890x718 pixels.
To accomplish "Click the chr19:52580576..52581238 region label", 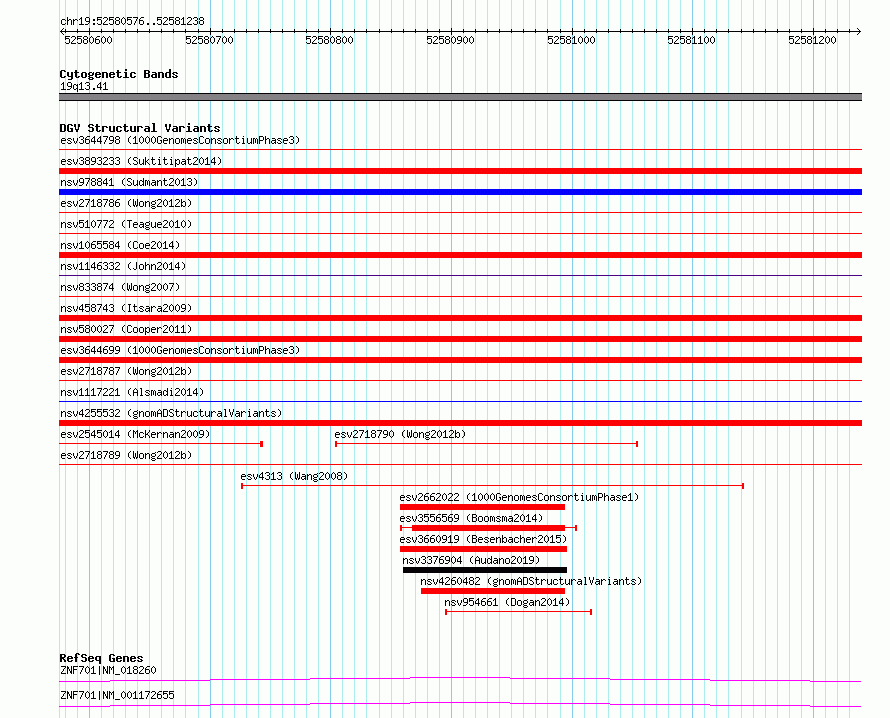I will tap(132, 22).
